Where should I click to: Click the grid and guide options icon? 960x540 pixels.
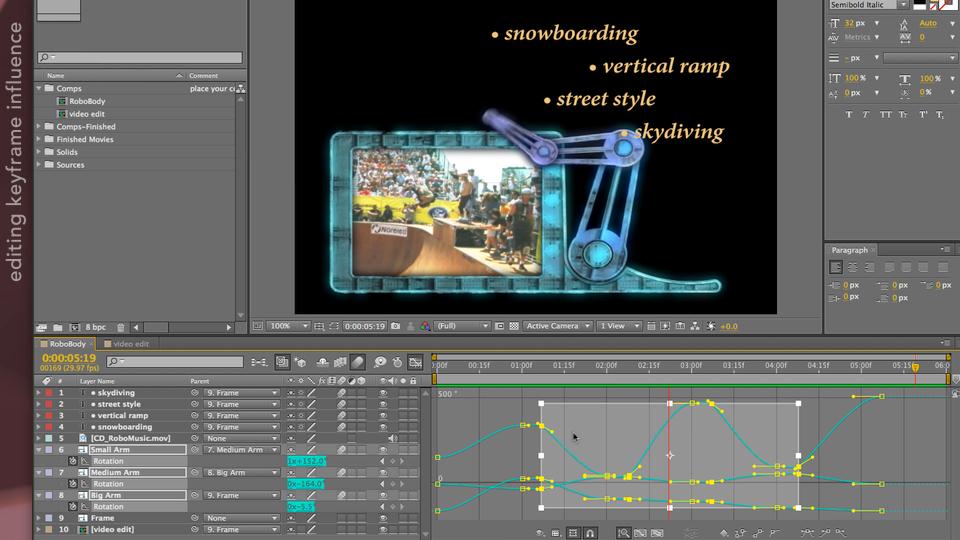[x=319, y=326]
